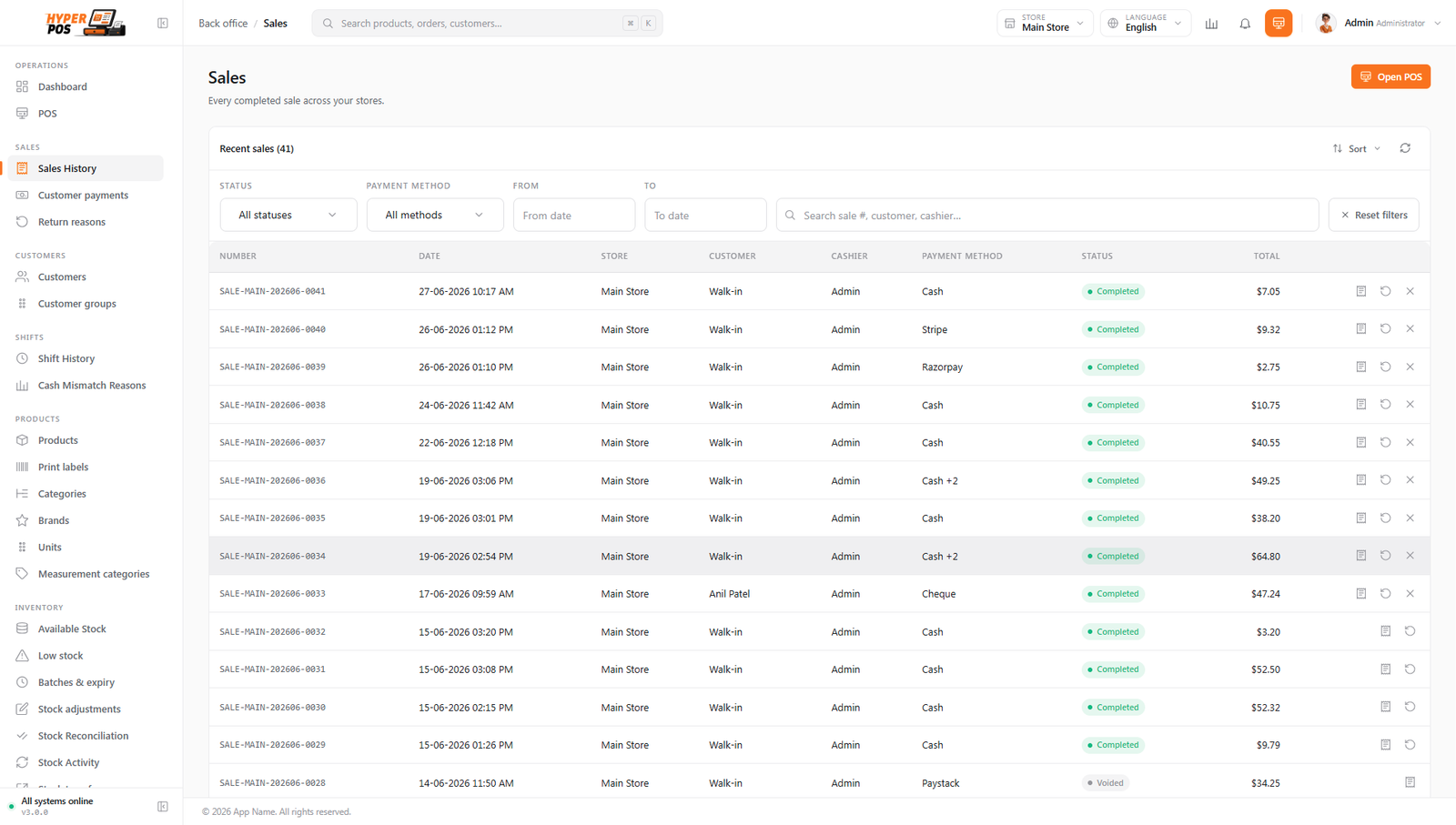Click the To date field
The height and width of the screenshot is (825, 1456).
click(705, 216)
